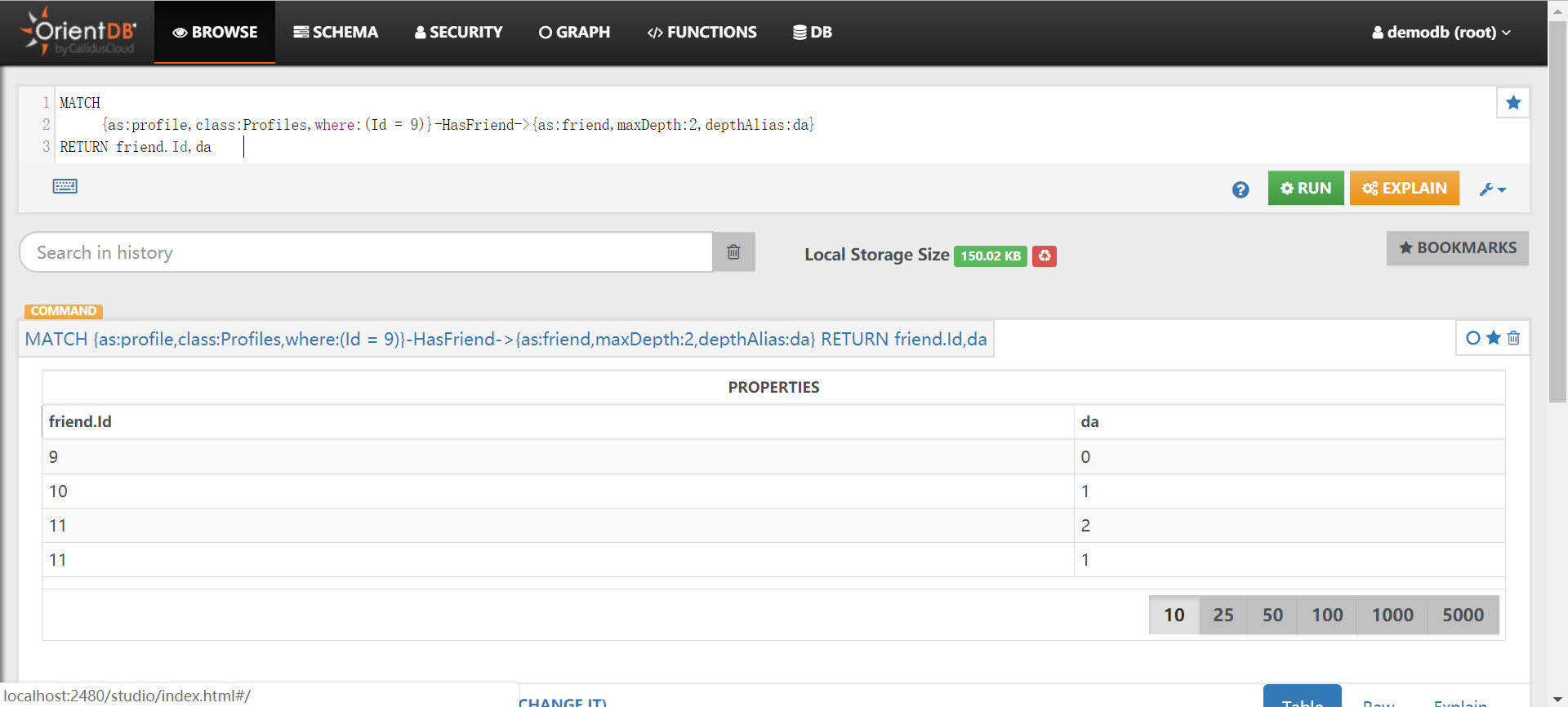Delete the executed command result
The width and height of the screenshot is (1568, 707).
1513,338
